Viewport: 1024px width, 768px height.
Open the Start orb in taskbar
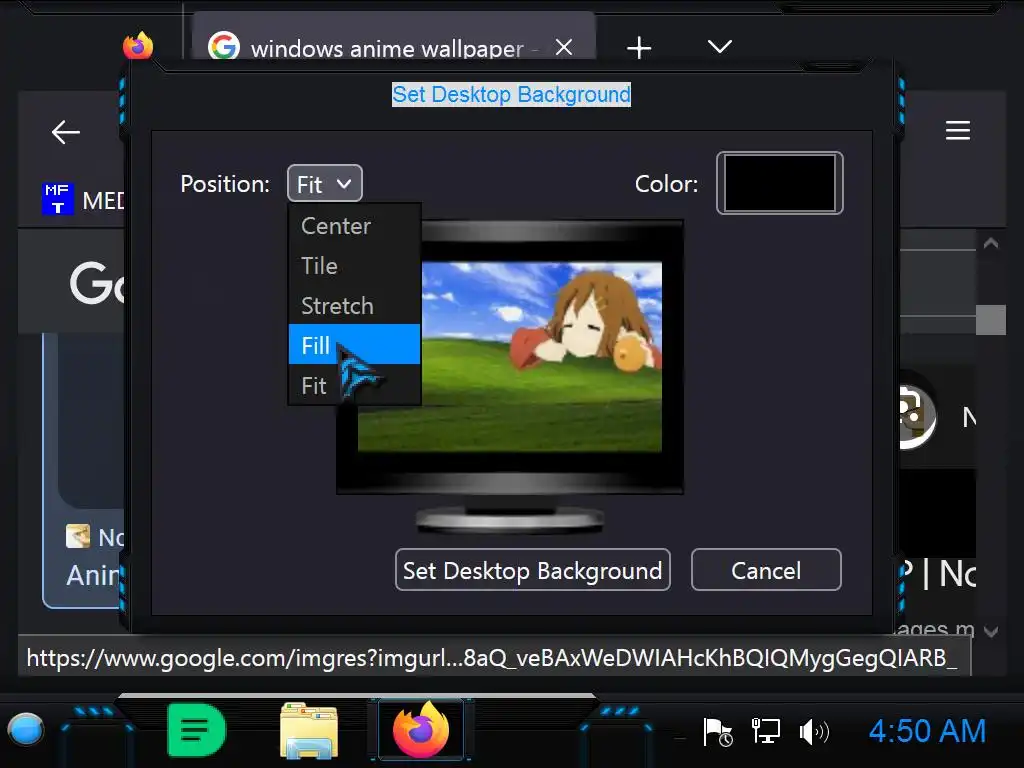[x=25, y=729]
